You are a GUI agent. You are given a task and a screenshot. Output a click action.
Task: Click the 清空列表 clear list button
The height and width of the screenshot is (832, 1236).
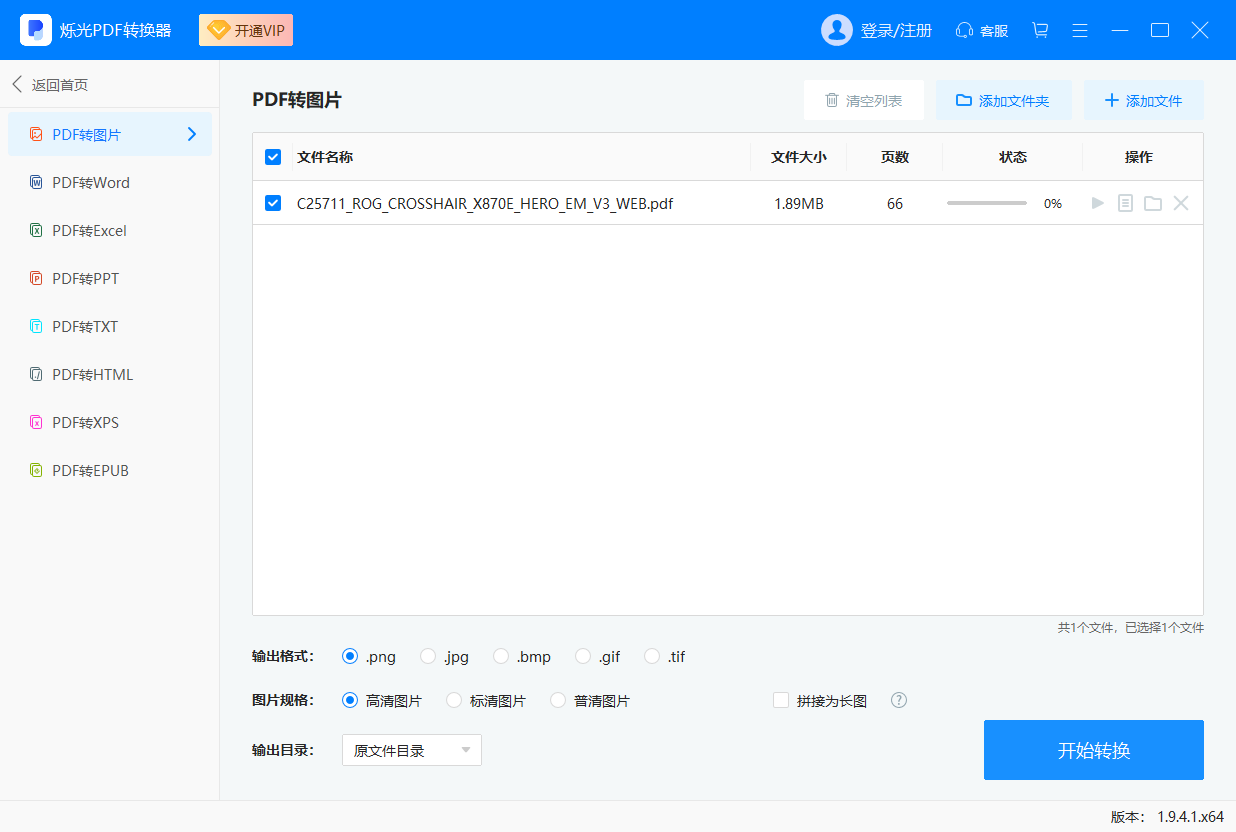pos(864,100)
